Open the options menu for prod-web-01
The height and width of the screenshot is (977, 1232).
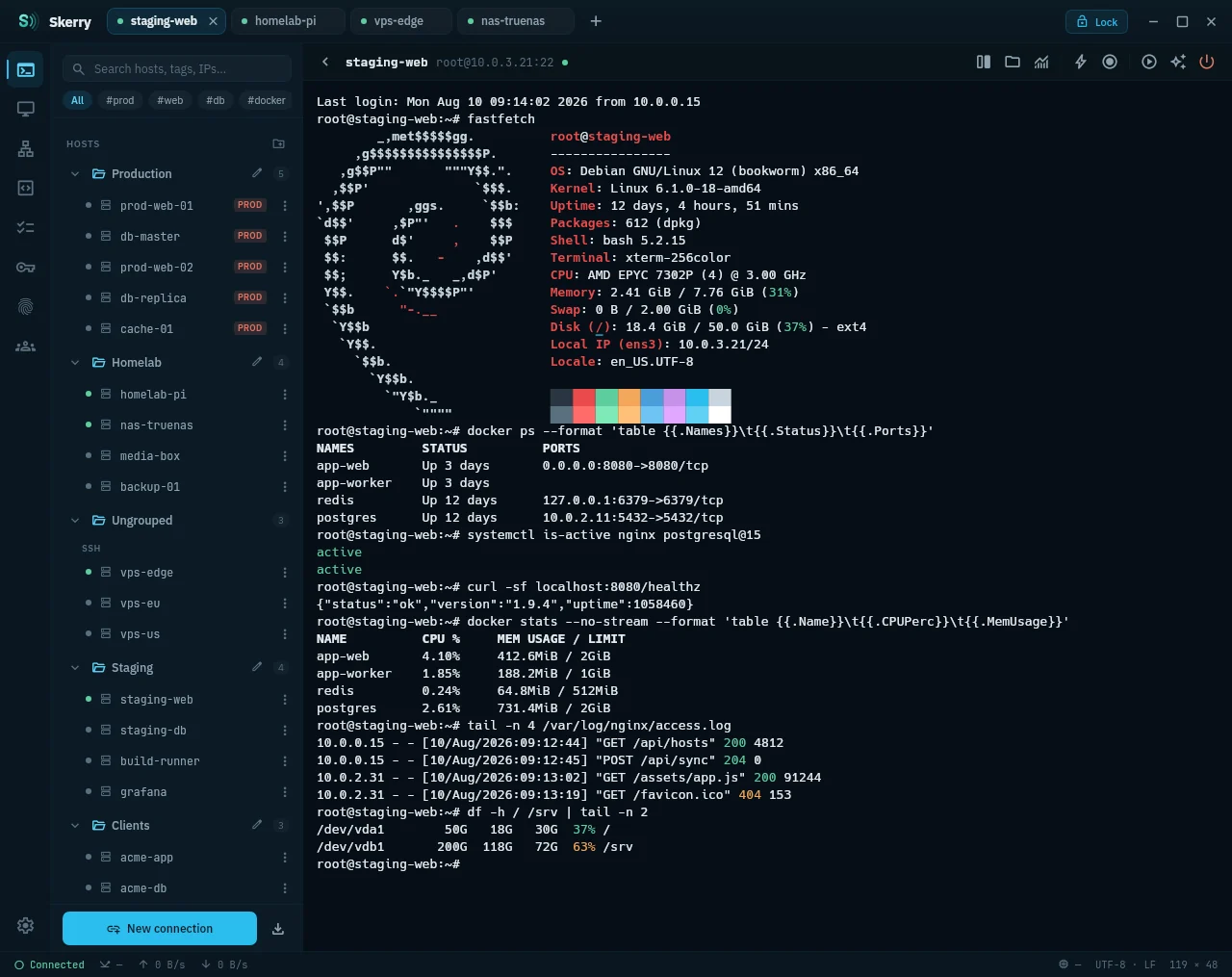[x=285, y=205]
